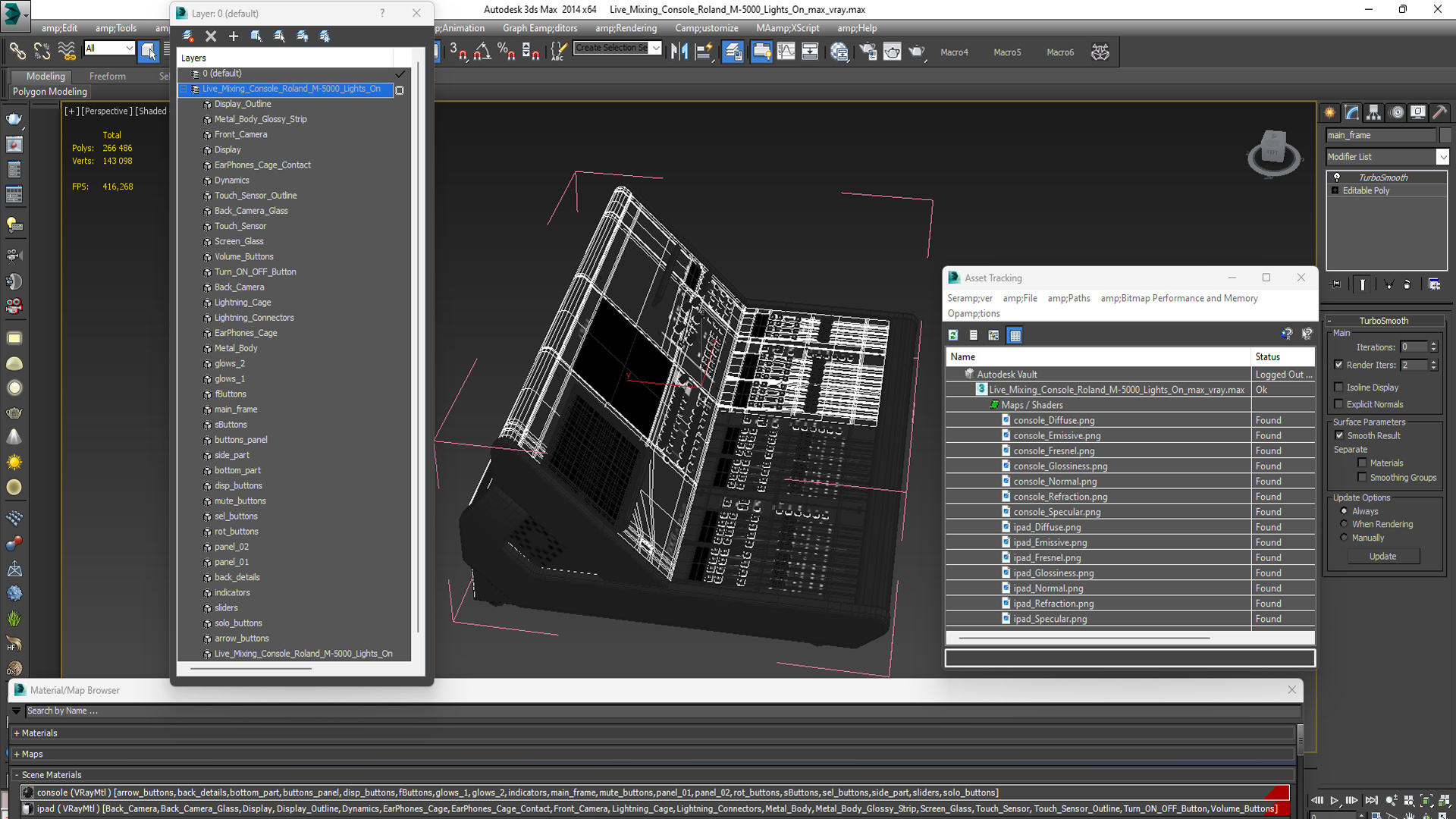Toggle the Percent Snap icon

click(507, 52)
